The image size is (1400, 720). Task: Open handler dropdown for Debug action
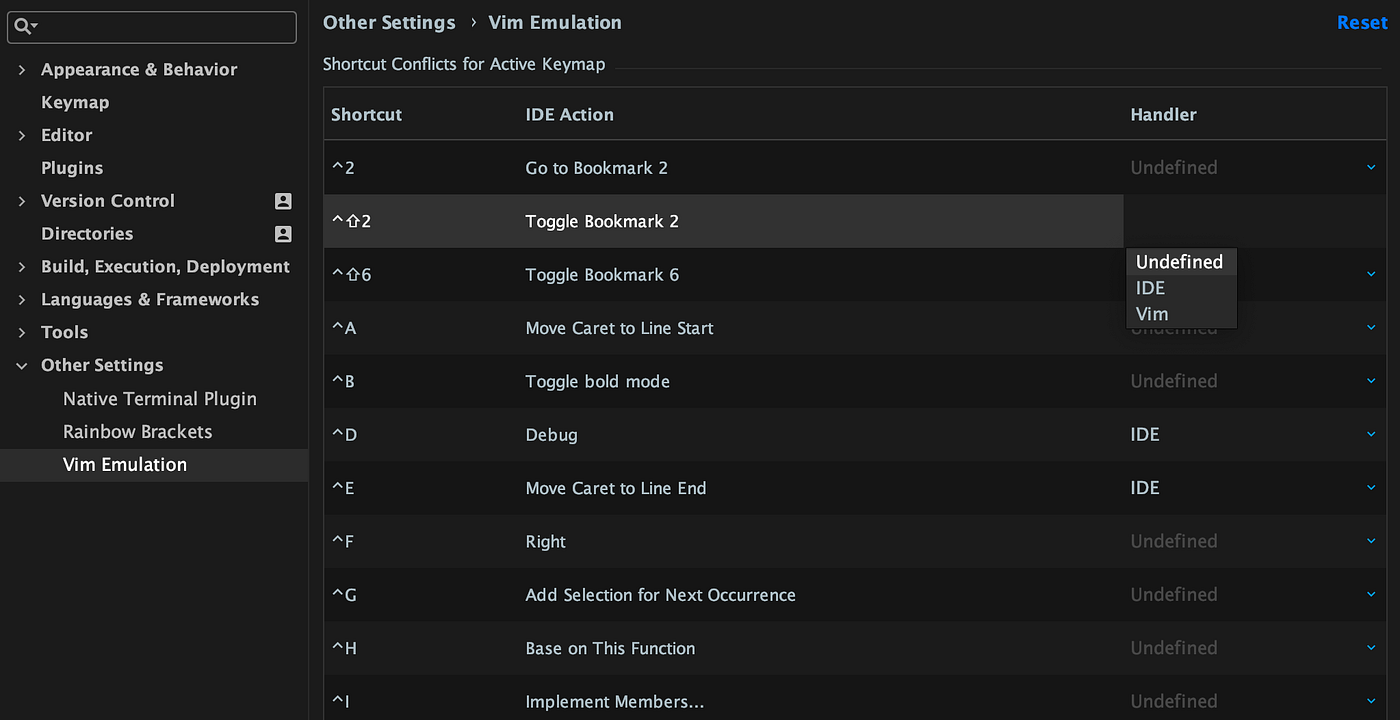[1371, 435]
